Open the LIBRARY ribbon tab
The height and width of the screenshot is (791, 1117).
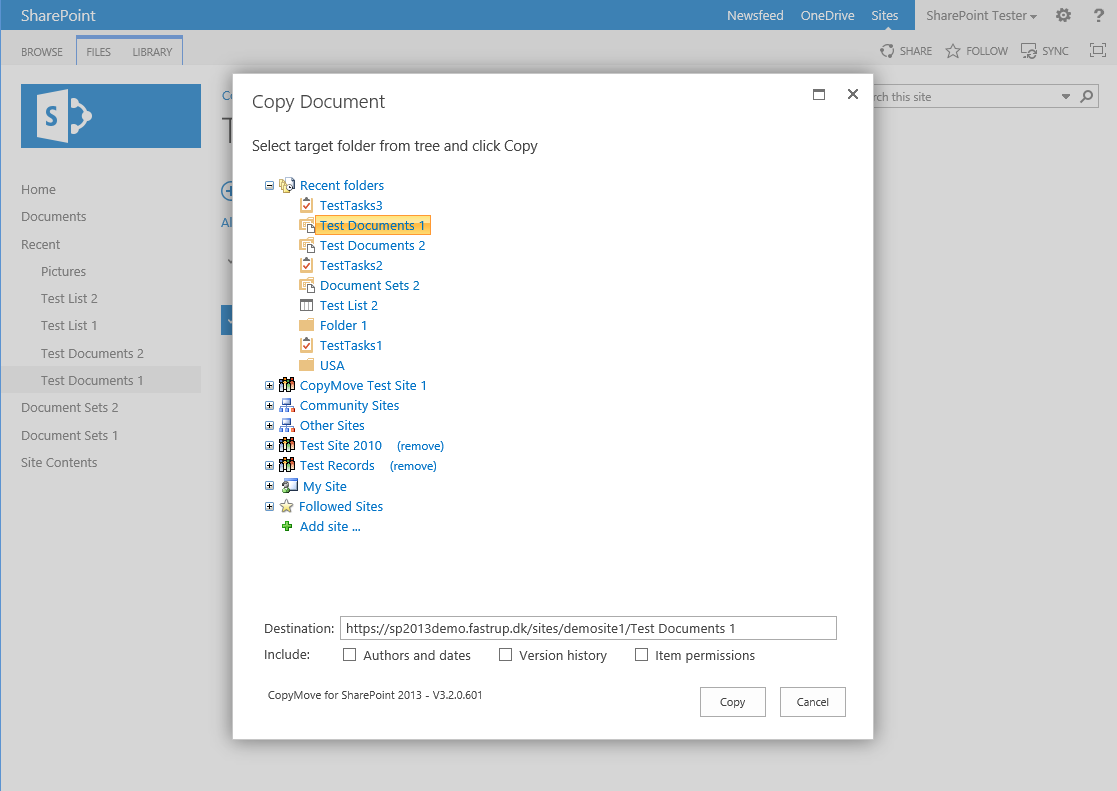tap(152, 51)
